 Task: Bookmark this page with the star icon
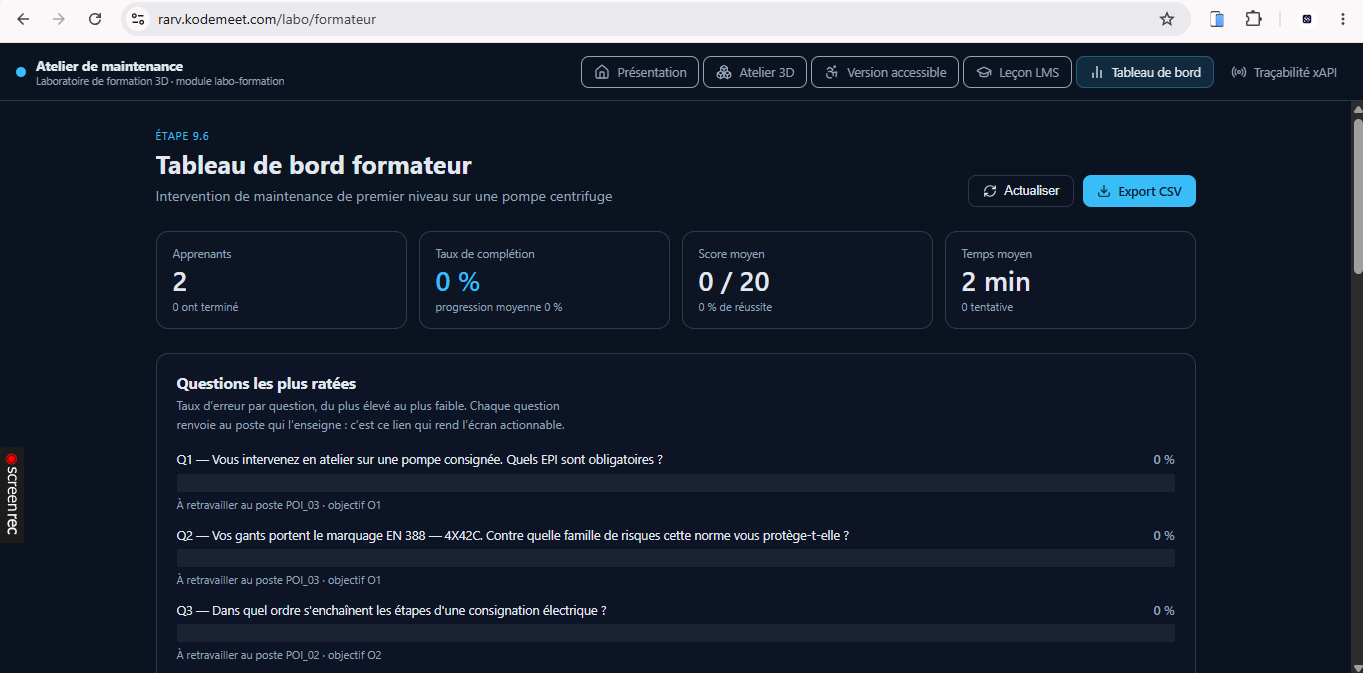pos(1166,19)
